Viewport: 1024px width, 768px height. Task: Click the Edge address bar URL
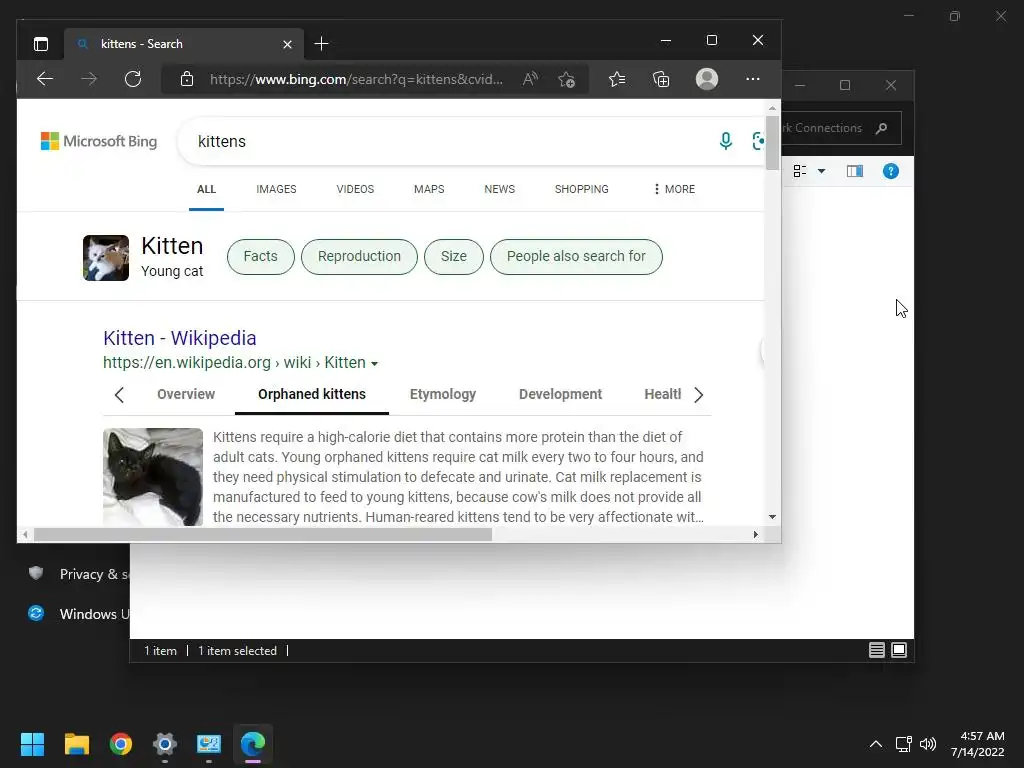356,79
